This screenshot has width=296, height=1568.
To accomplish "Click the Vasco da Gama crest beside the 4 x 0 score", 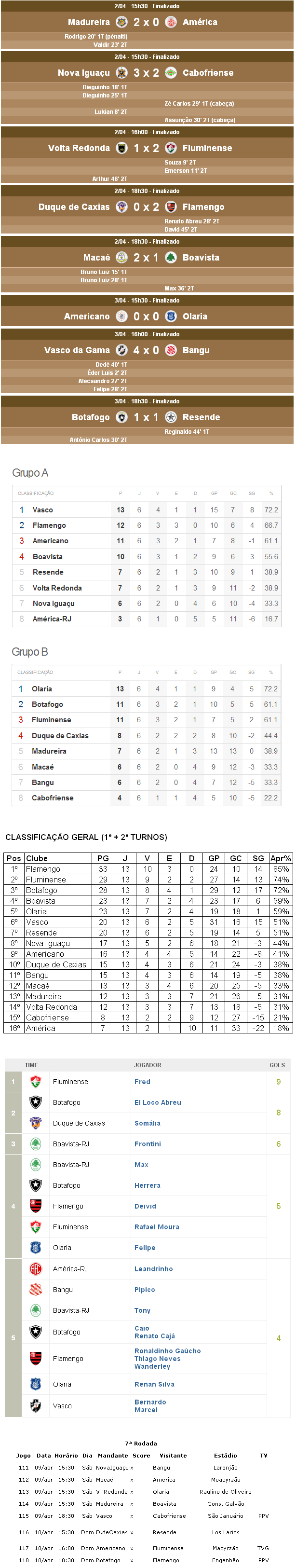I will coord(121,350).
